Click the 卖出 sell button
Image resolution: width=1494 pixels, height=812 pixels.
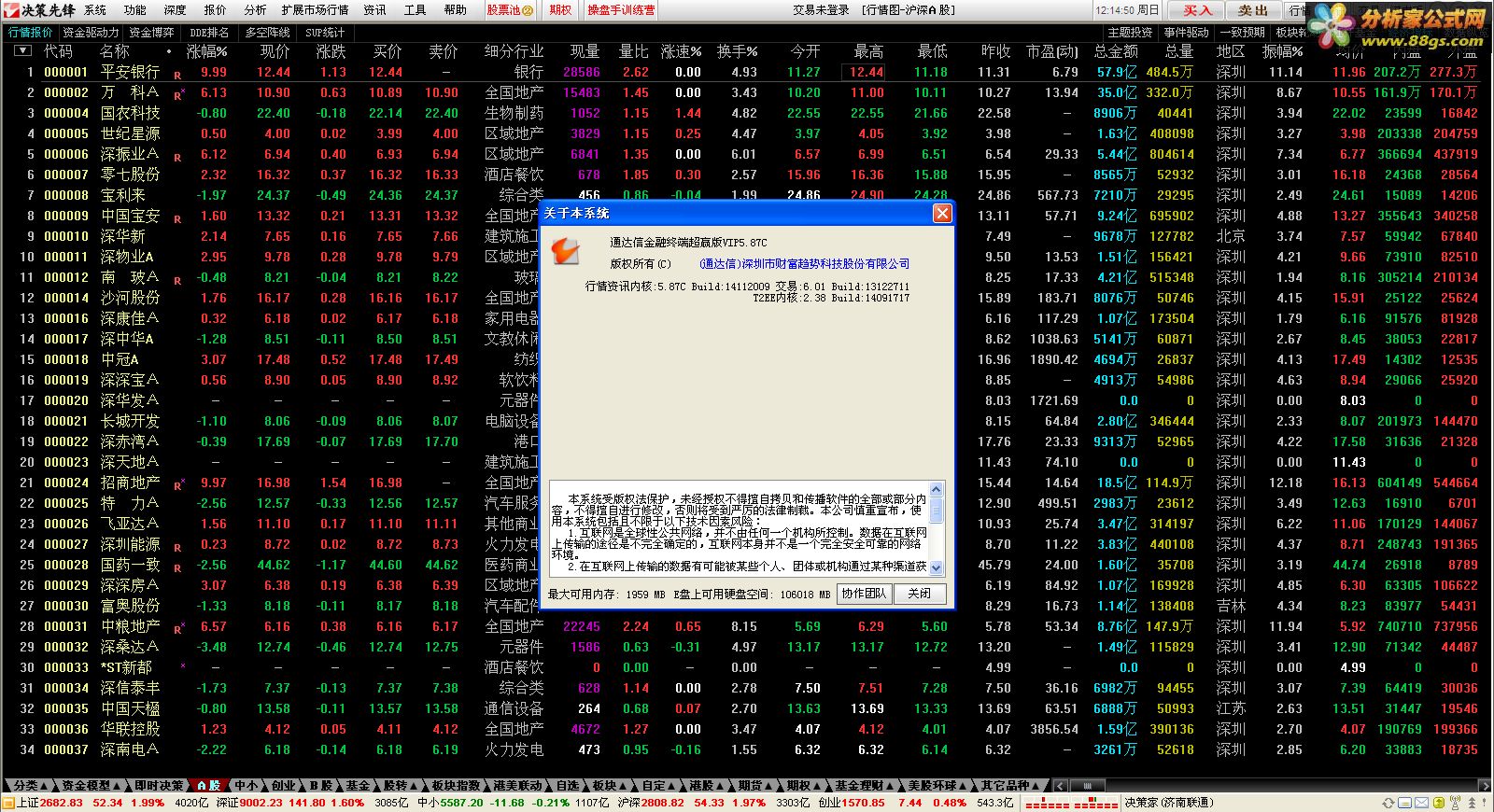(x=1253, y=10)
